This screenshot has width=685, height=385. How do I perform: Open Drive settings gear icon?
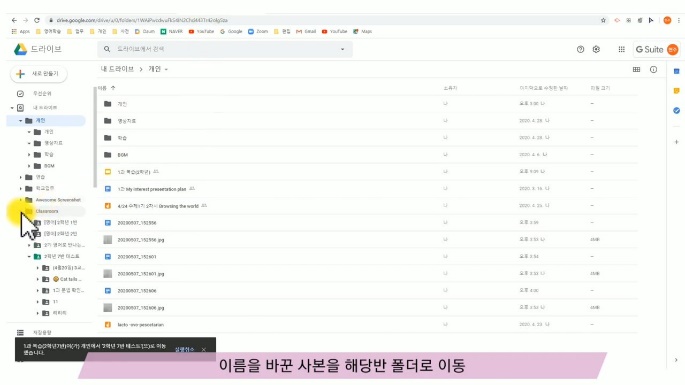click(596, 49)
